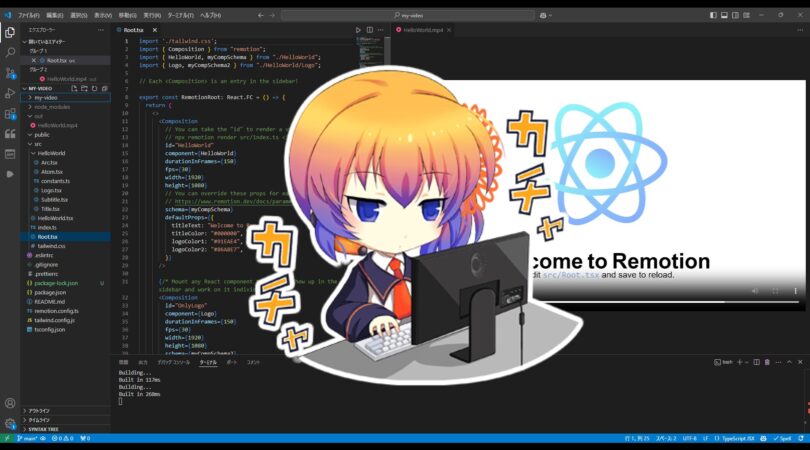Expand the SYNTAX TREE section
Image resolution: width=810 pixels, height=450 pixels.
(66, 429)
